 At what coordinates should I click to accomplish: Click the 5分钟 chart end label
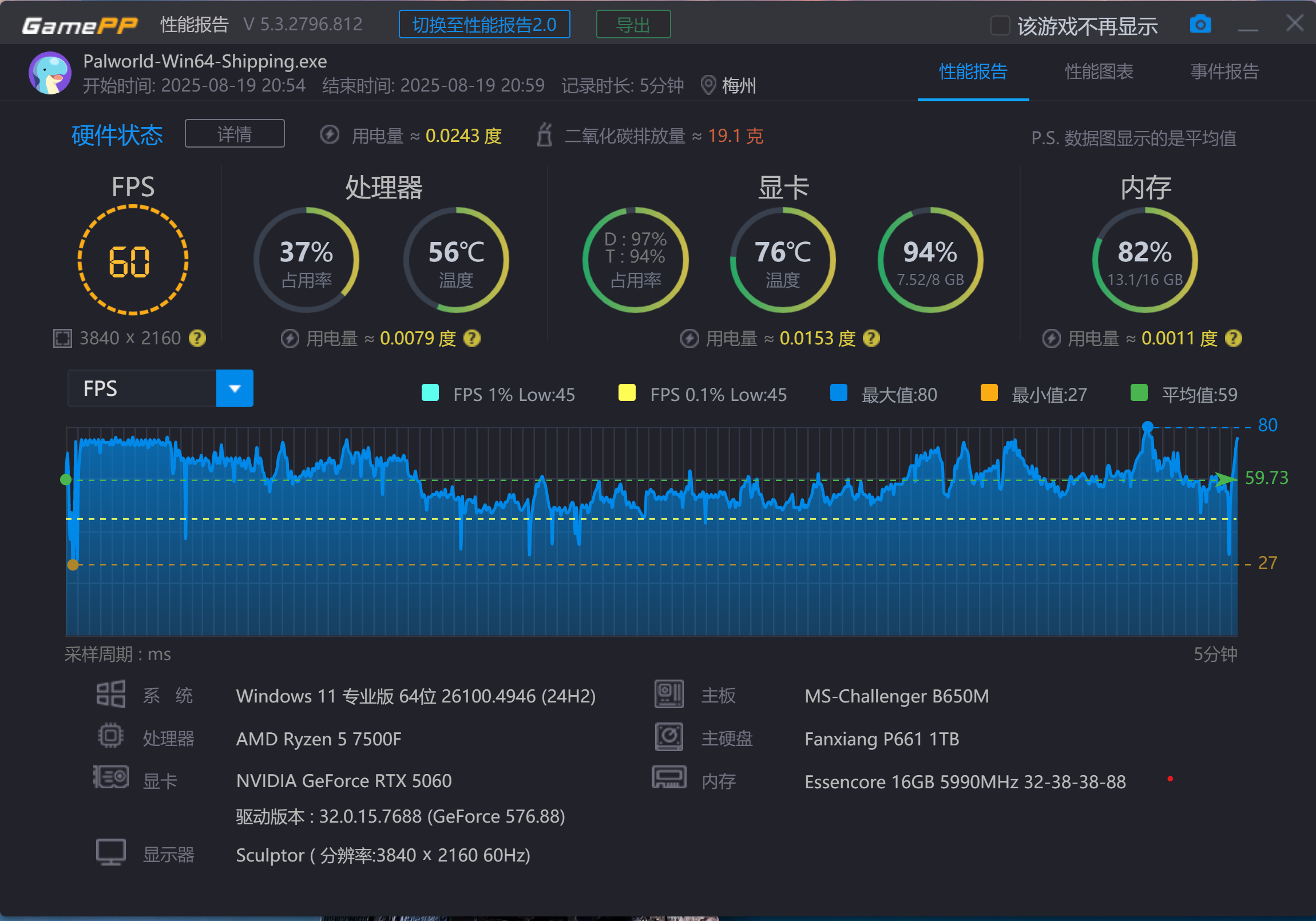(x=1215, y=653)
